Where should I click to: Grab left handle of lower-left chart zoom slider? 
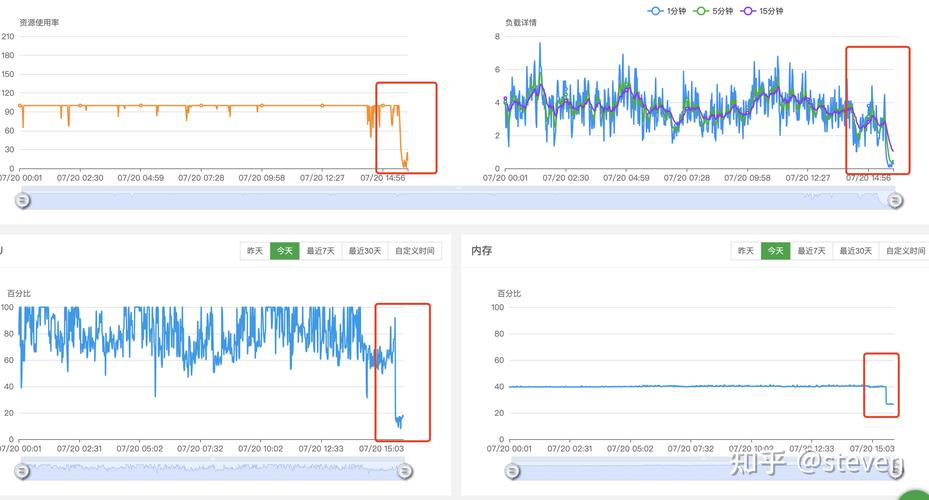[22, 472]
